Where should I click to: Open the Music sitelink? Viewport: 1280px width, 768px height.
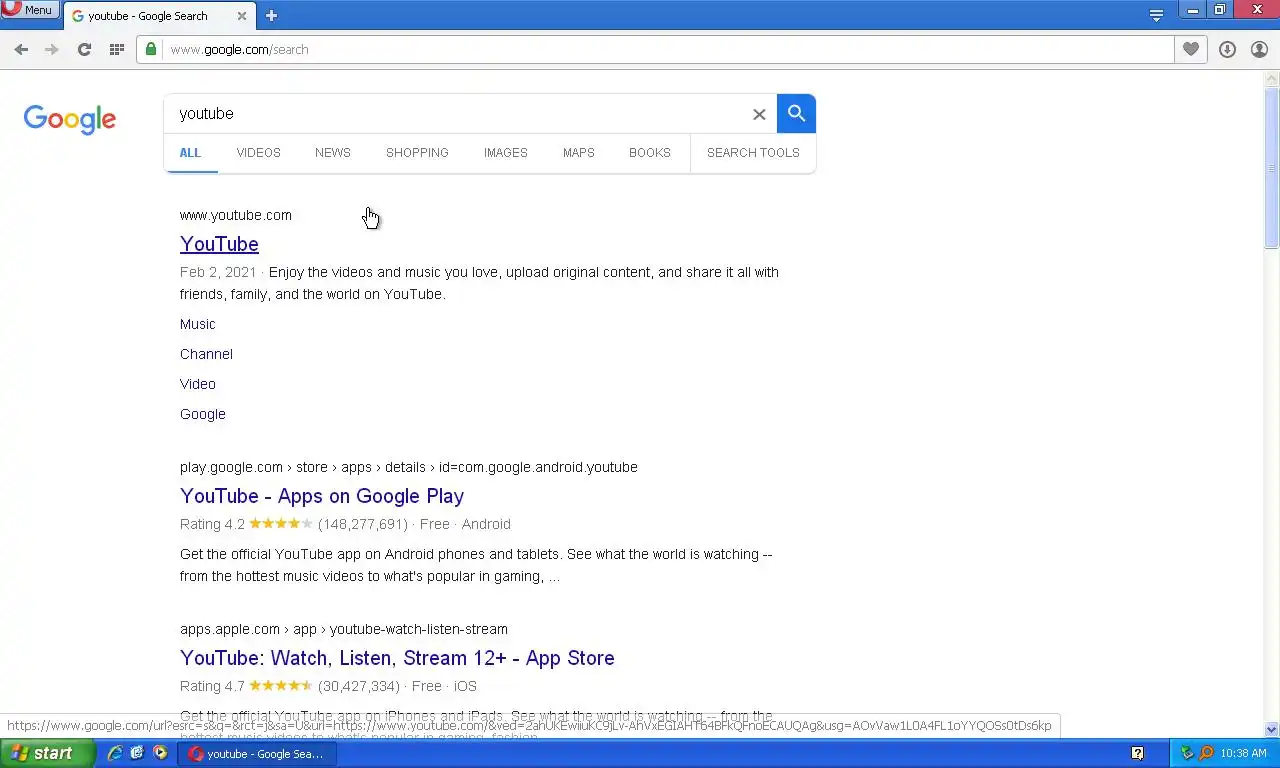(198, 324)
